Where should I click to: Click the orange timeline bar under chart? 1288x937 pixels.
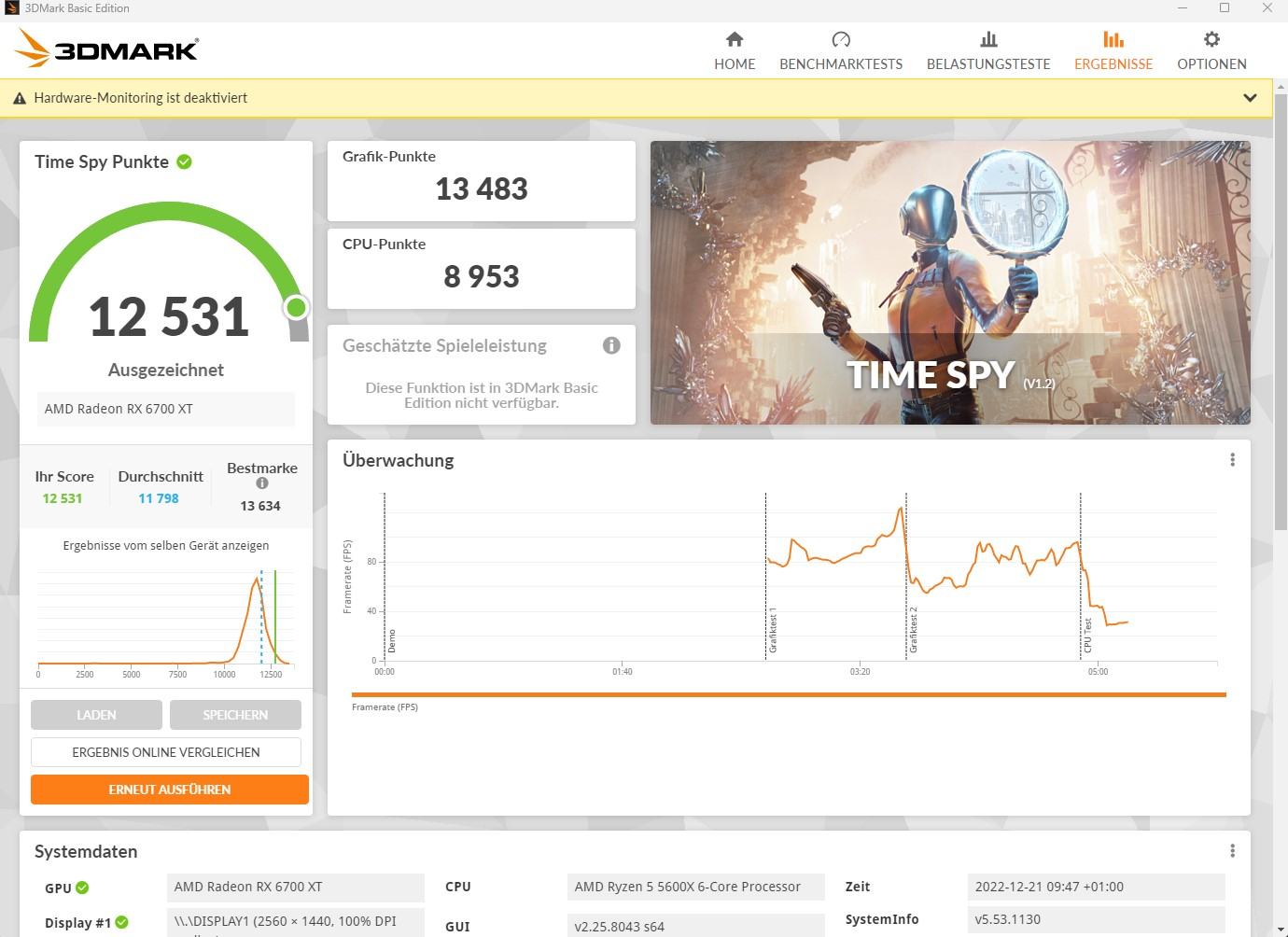(x=789, y=694)
